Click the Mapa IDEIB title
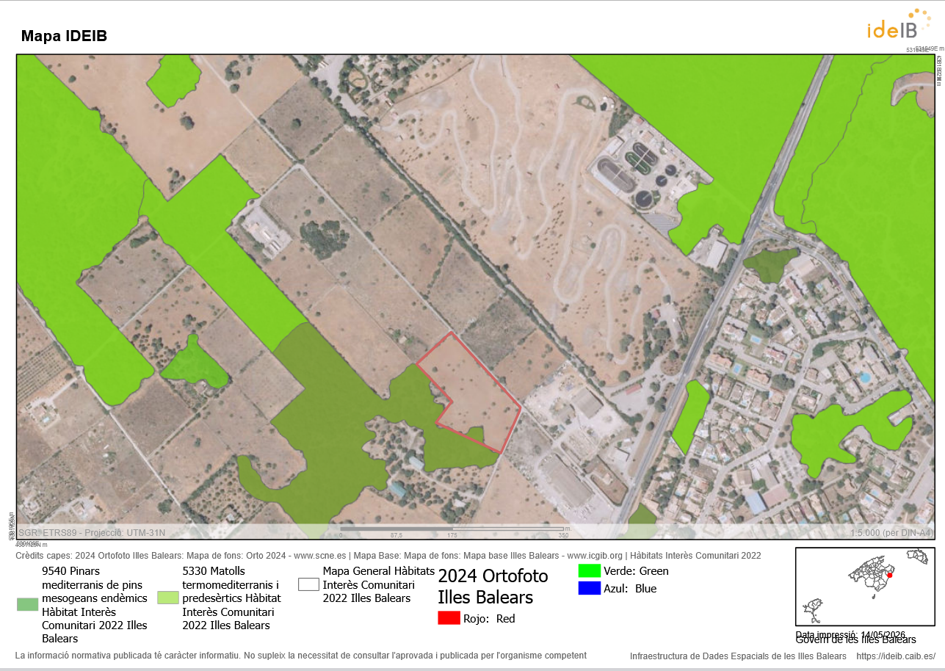The height and width of the screenshot is (671, 945). pyautogui.click(x=64, y=36)
